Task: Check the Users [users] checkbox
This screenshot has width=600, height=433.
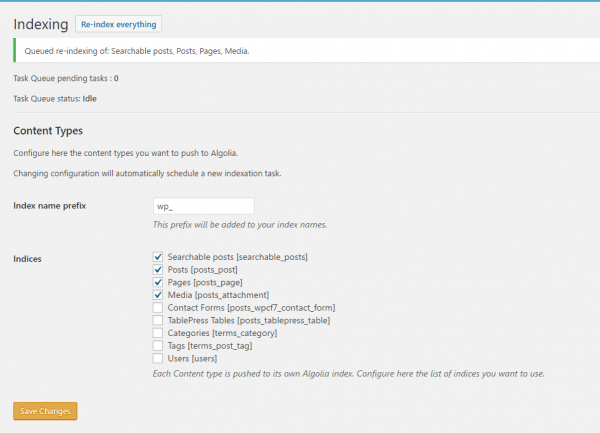Action: pyautogui.click(x=158, y=358)
